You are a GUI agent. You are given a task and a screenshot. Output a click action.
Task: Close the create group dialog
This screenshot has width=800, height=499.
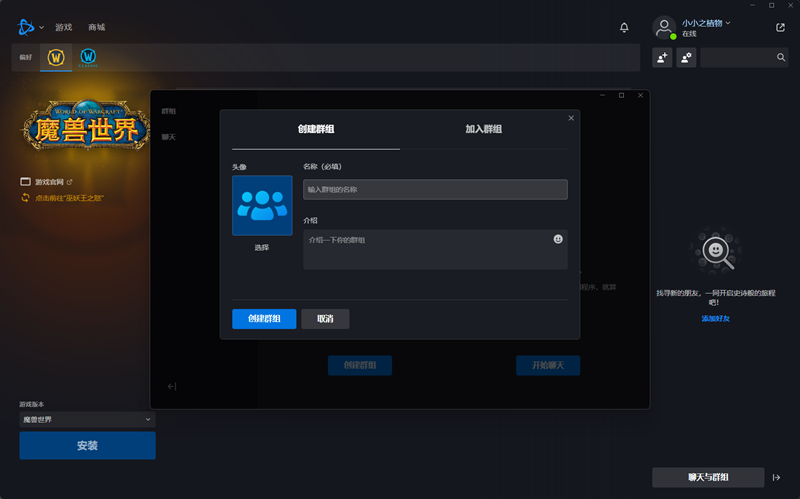(x=571, y=118)
